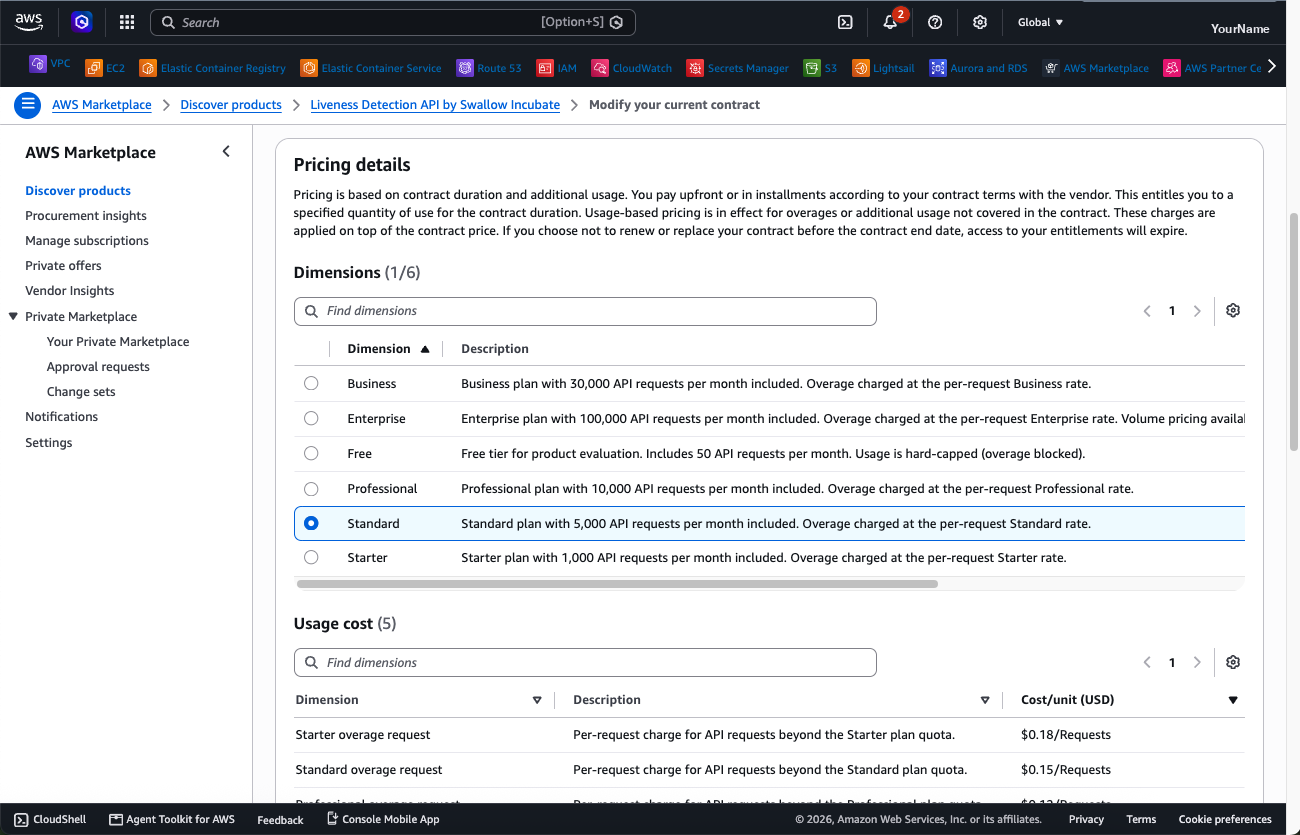Open Manage subscriptions in side navigation
The width and height of the screenshot is (1300, 835).
click(87, 241)
